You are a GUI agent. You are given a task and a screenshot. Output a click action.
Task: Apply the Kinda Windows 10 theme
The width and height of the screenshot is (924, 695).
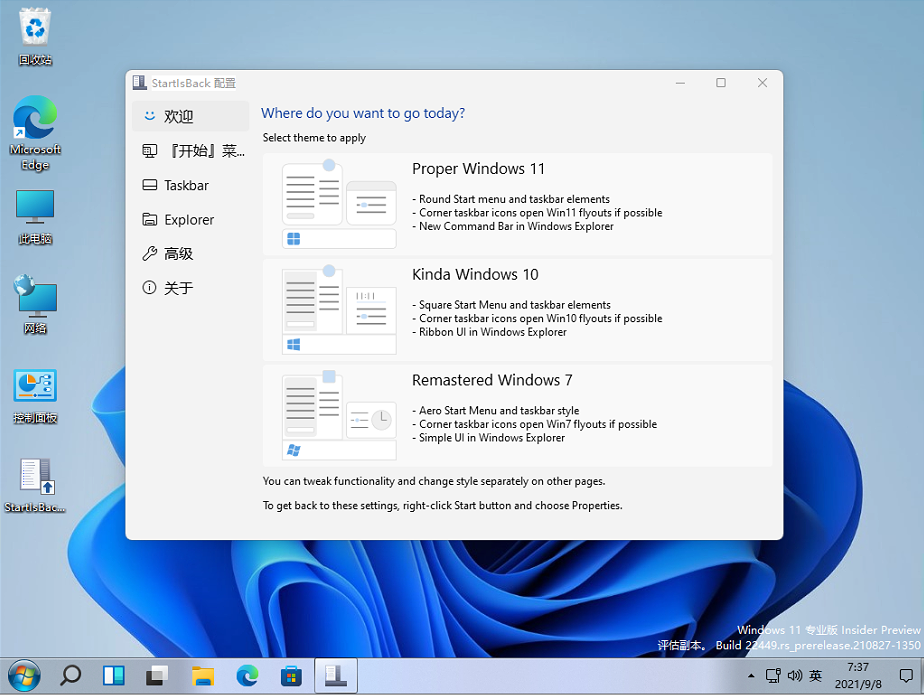tap(517, 308)
